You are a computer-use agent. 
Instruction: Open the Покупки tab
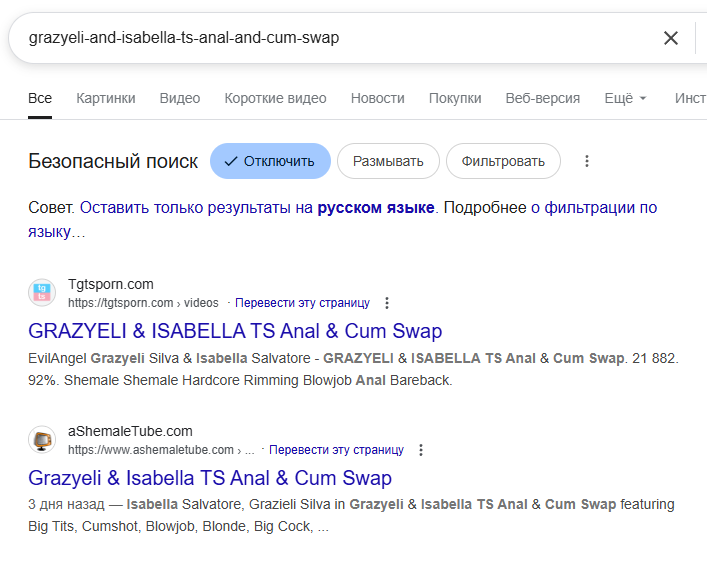(455, 98)
